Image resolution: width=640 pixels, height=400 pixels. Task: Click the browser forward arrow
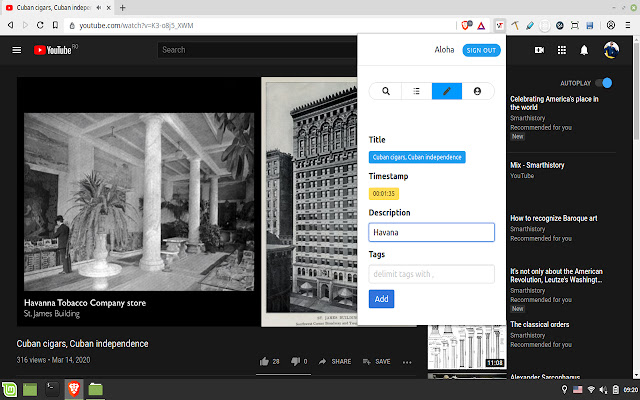[x=25, y=25]
